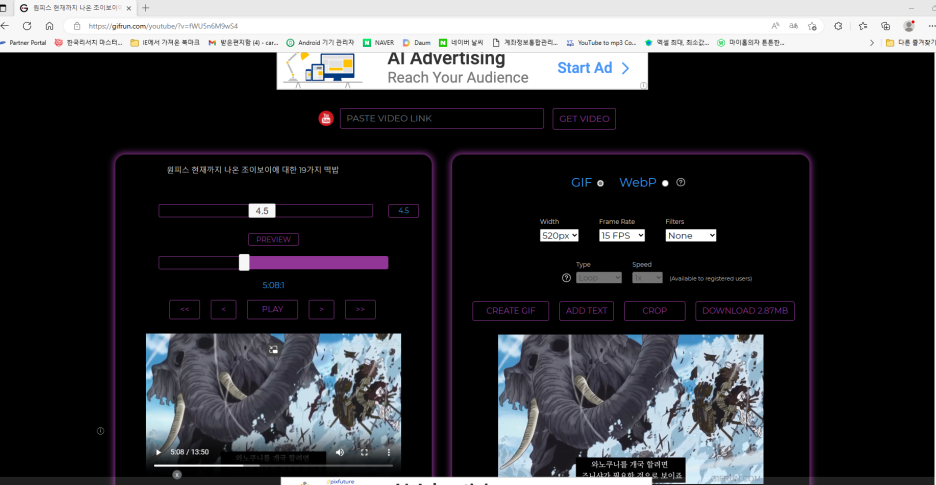This screenshot has width=936, height=485.
Task: Open the Partner Portal bookmark
Action: (x=24, y=43)
